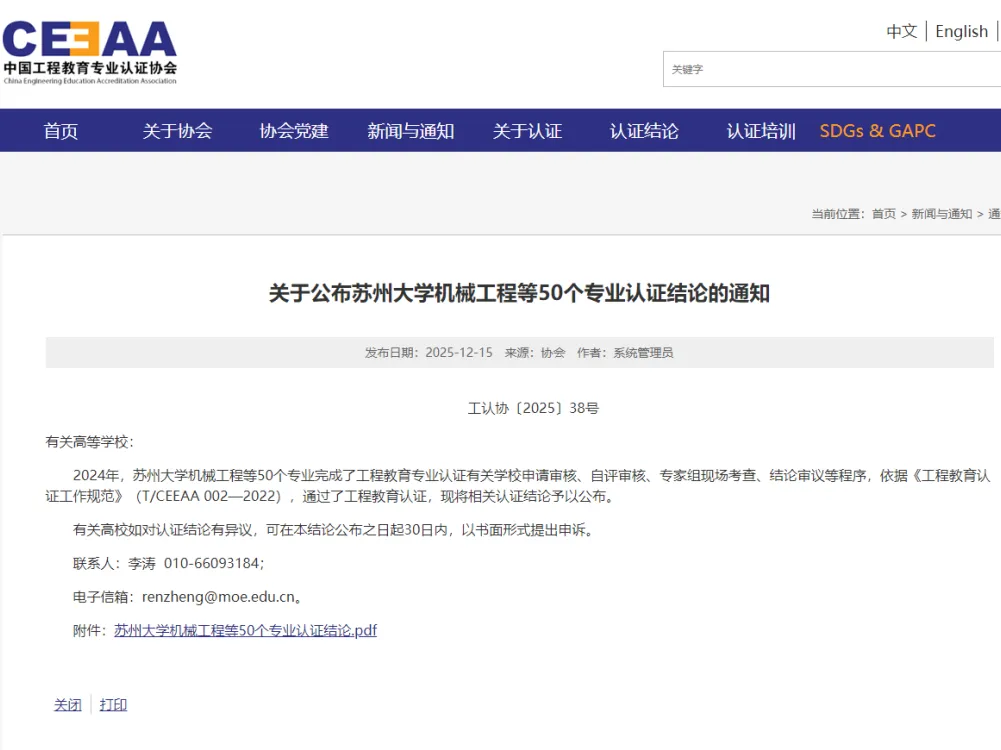The image size is (1001, 750).
Task: Go to 新闻与通知 in the breadcrumb
Action: (942, 214)
